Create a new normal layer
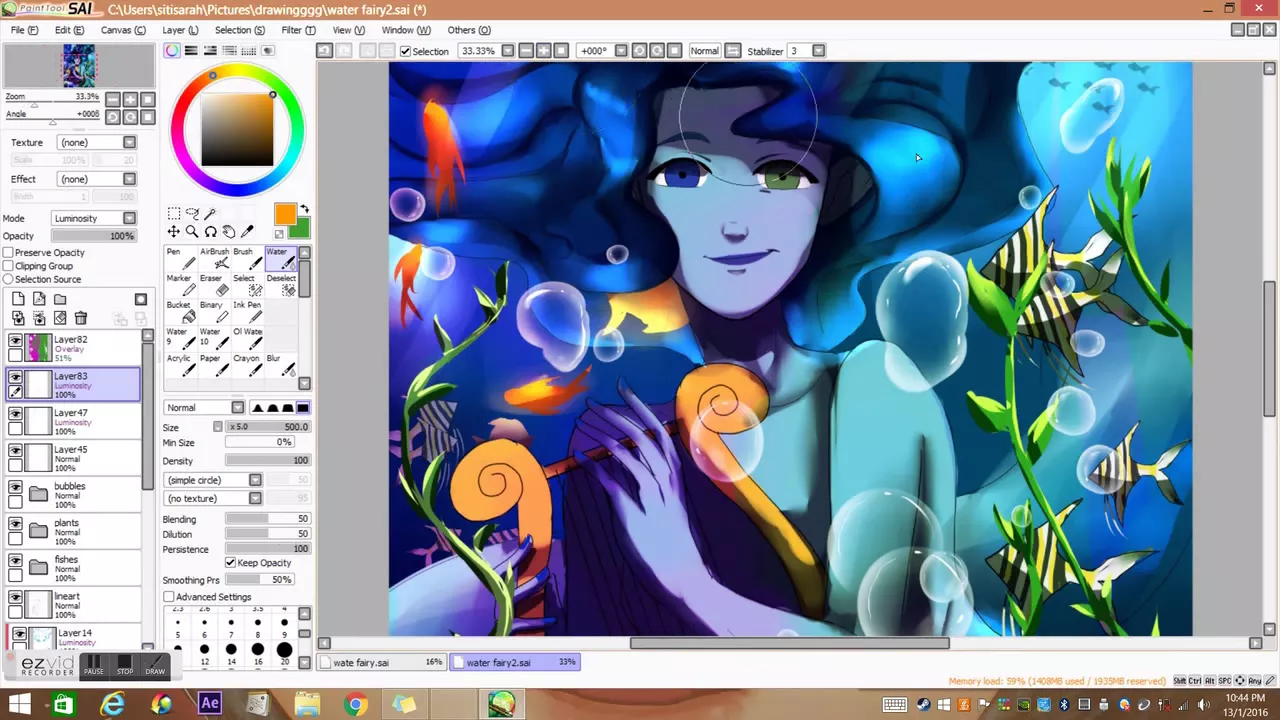The image size is (1280, 720). point(18,299)
